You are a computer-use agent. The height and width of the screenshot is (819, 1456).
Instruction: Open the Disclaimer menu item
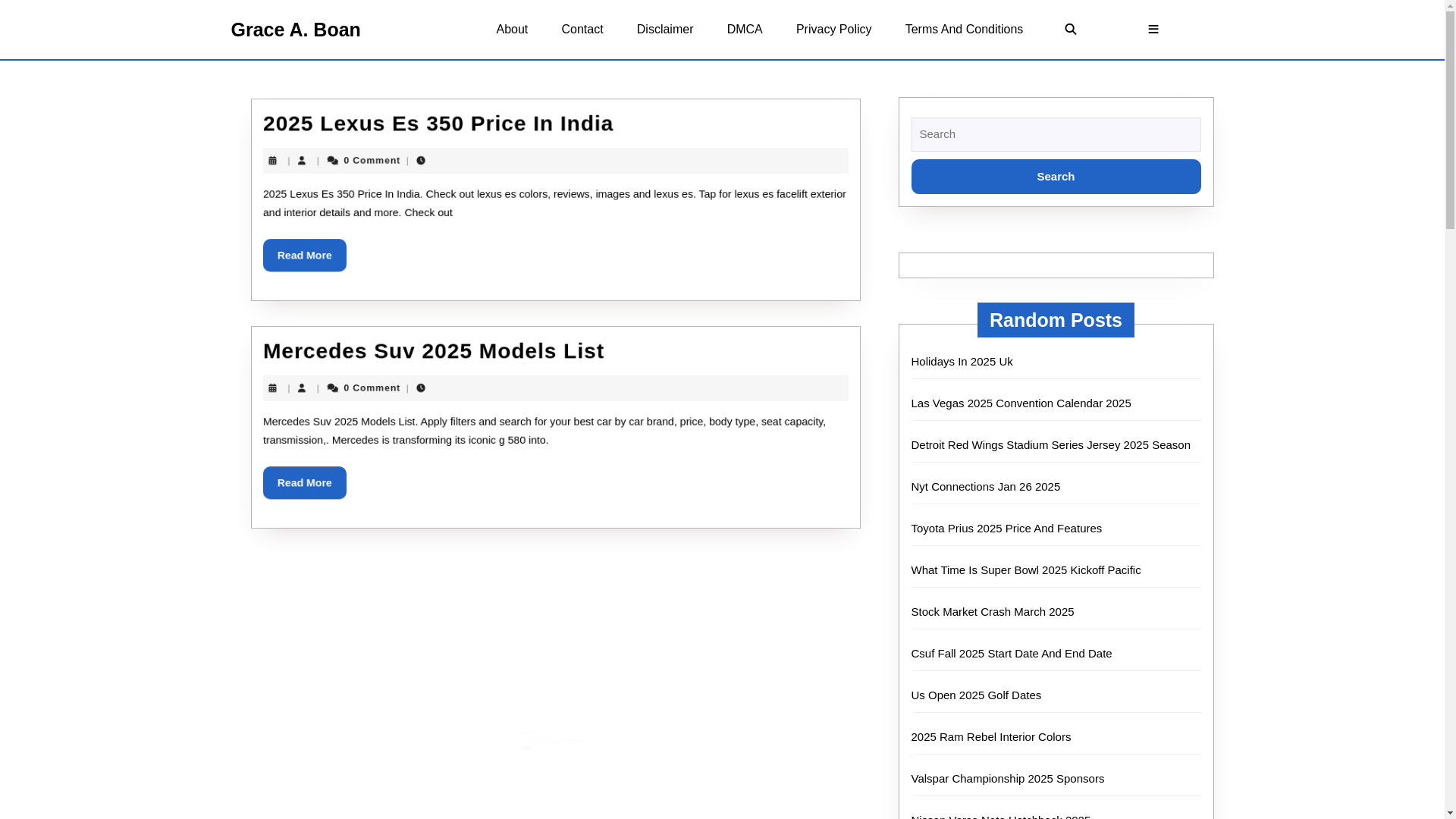click(665, 29)
